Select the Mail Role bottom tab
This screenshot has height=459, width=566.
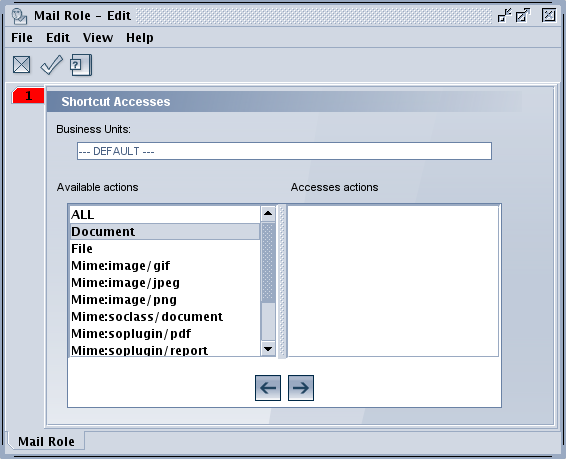coord(46,441)
